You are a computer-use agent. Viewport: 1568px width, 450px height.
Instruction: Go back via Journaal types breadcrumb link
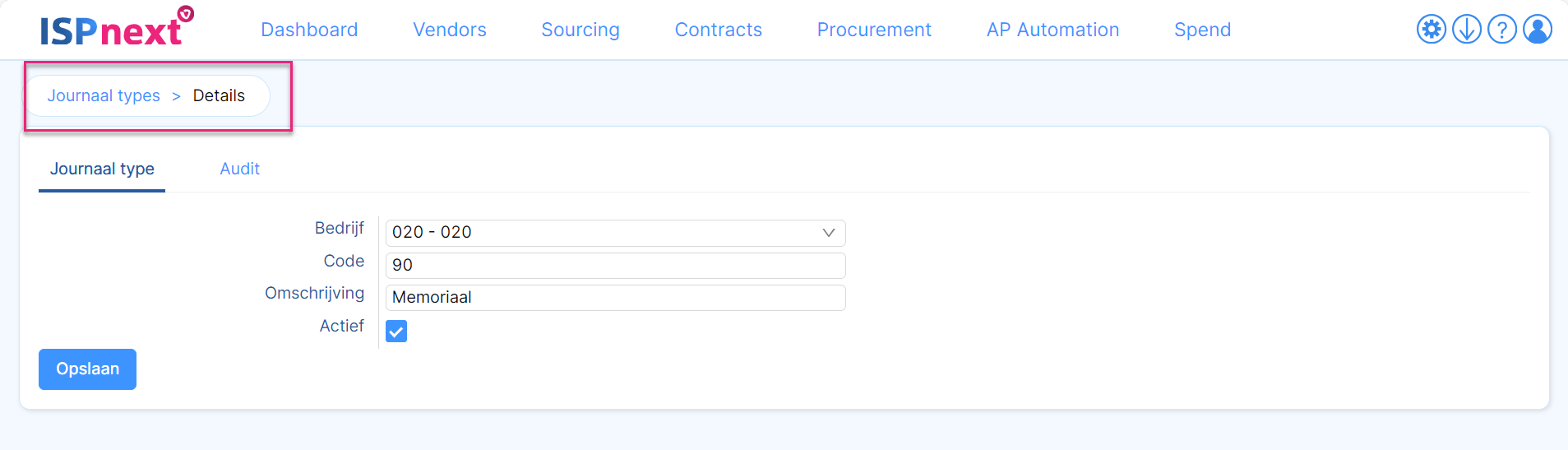(104, 95)
